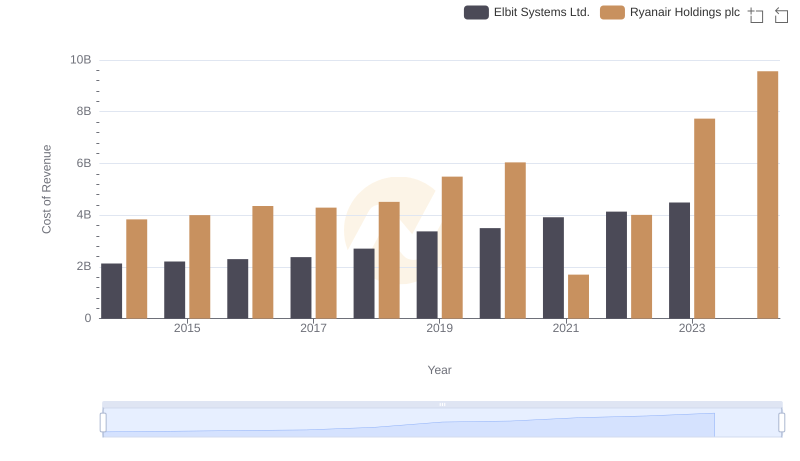
Task: Click the Ryanair bar for 2017
Action: tap(326, 263)
